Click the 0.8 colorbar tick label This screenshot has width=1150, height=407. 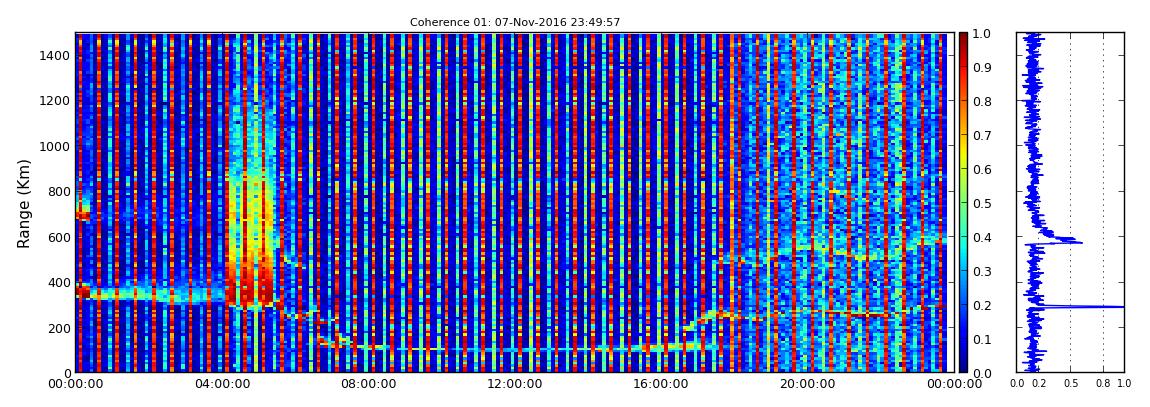click(x=983, y=101)
